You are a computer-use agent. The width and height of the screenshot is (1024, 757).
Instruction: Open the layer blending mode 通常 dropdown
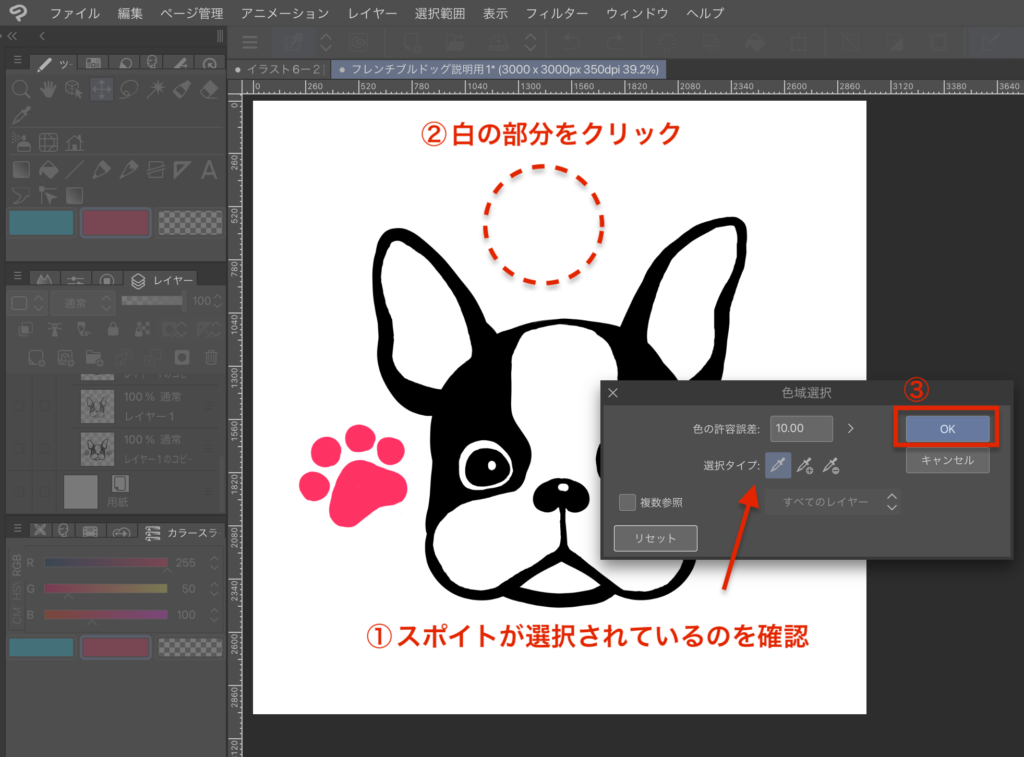point(82,301)
